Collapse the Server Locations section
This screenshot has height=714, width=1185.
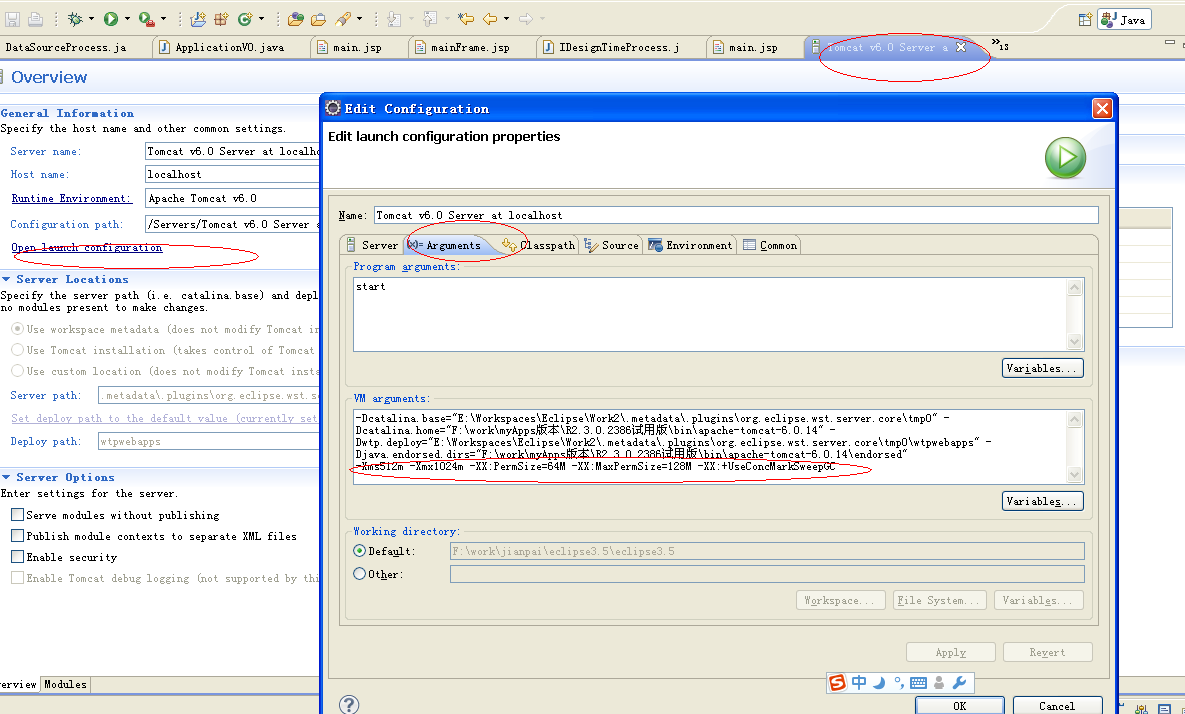pyautogui.click(x=6, y=280)
